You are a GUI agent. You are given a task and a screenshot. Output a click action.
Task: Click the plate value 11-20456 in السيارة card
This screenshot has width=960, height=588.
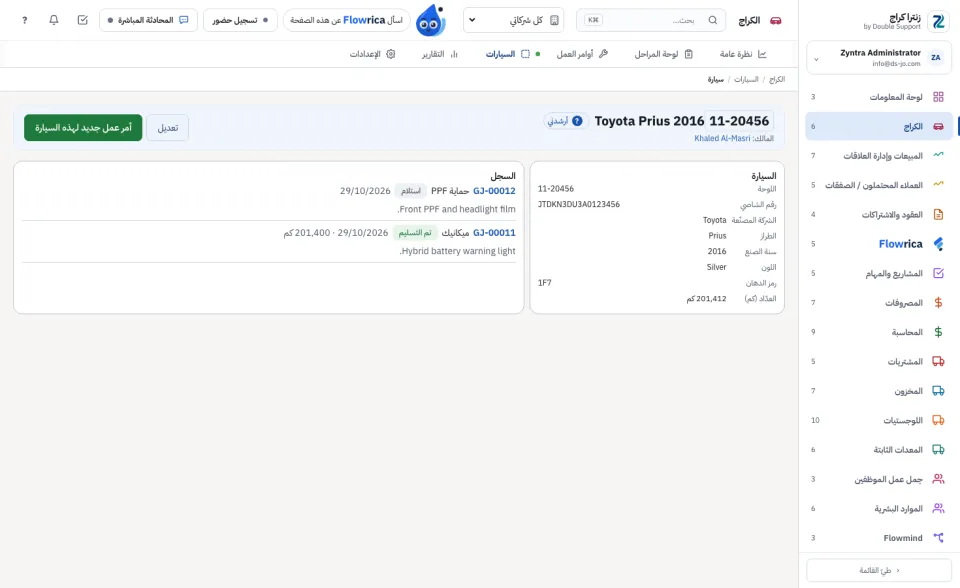[x=556, y=189]
